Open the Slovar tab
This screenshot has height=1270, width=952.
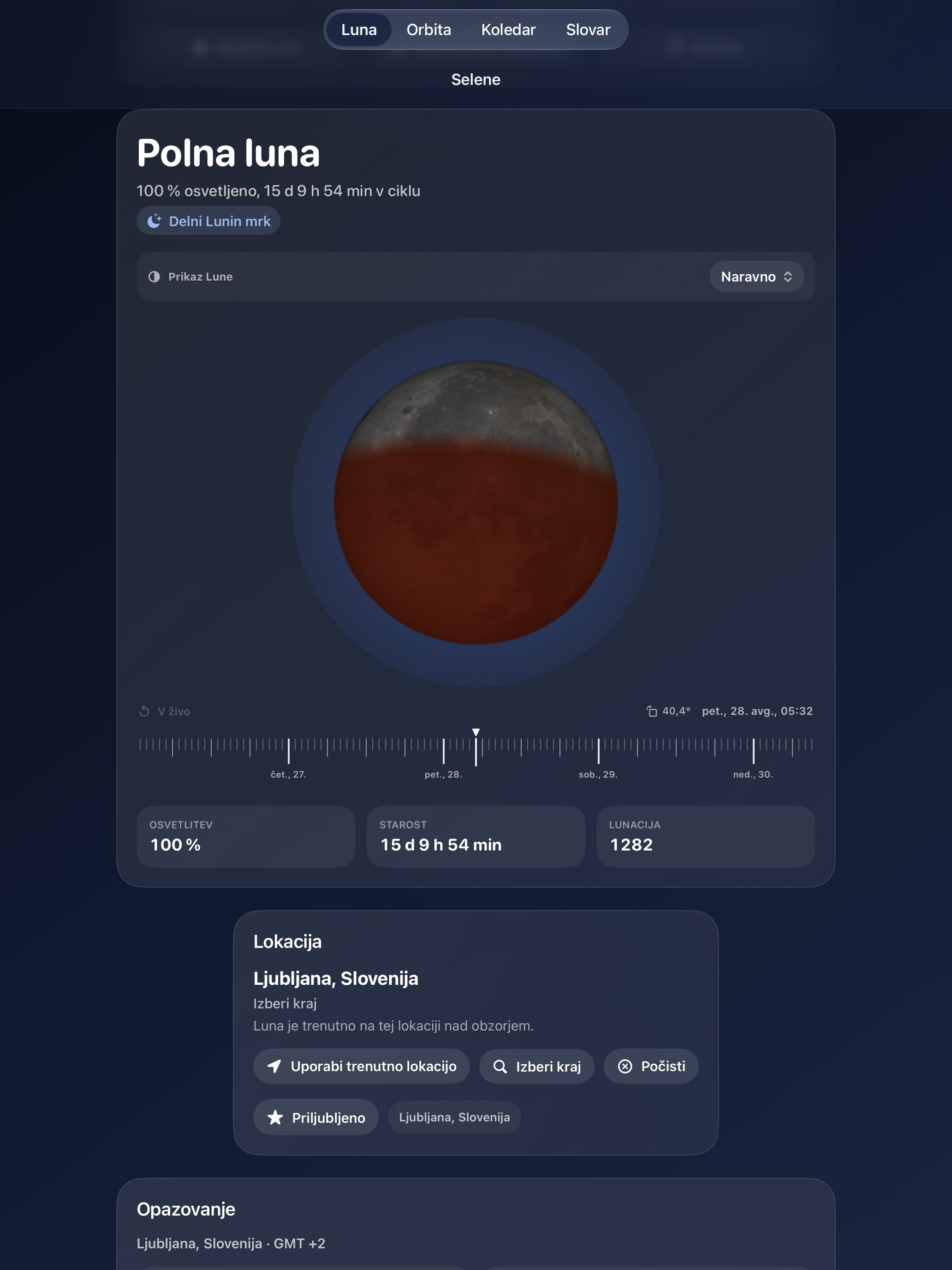588,30
